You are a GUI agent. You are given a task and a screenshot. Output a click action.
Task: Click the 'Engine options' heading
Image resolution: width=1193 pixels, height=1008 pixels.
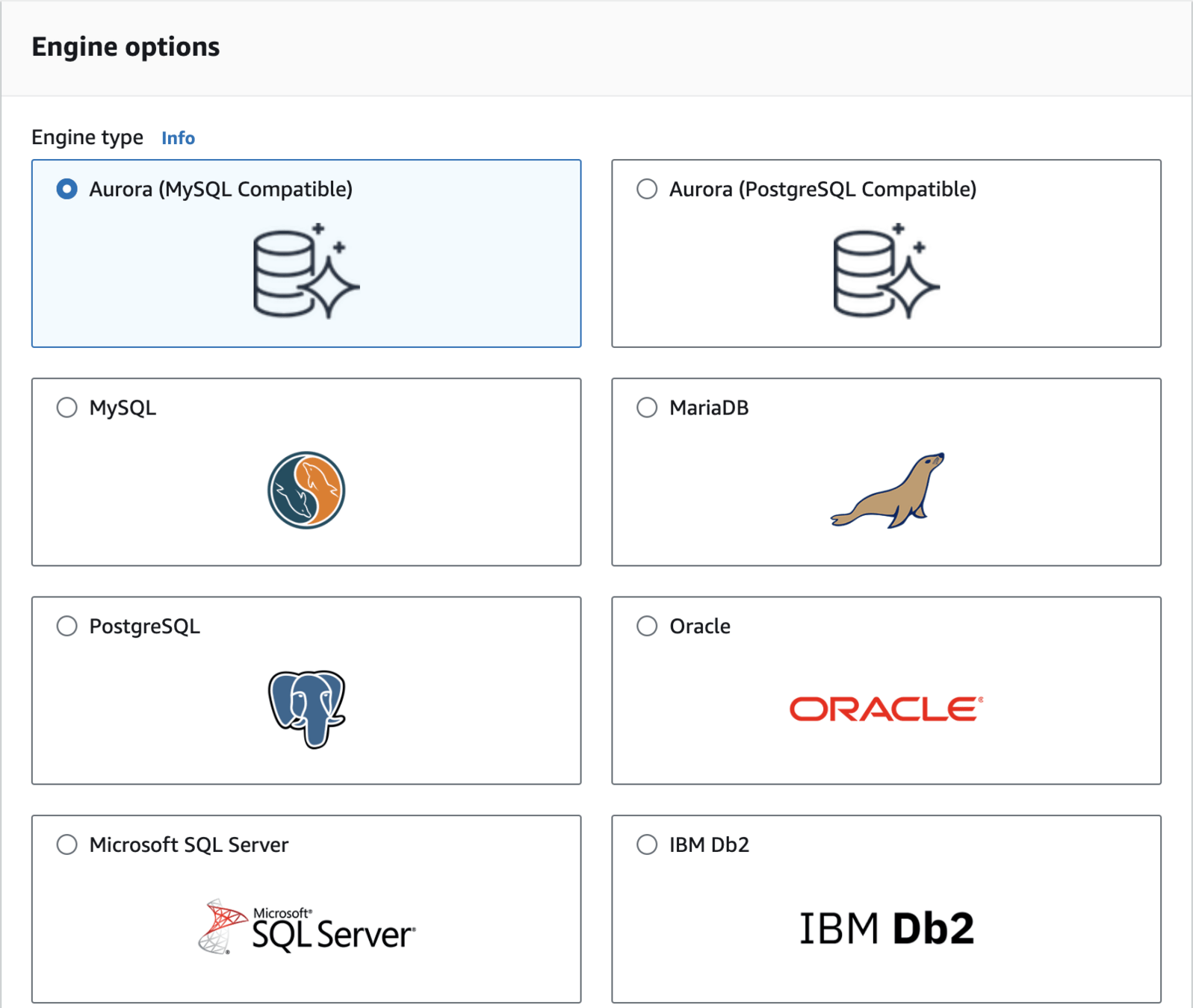(x=126, y=47)
